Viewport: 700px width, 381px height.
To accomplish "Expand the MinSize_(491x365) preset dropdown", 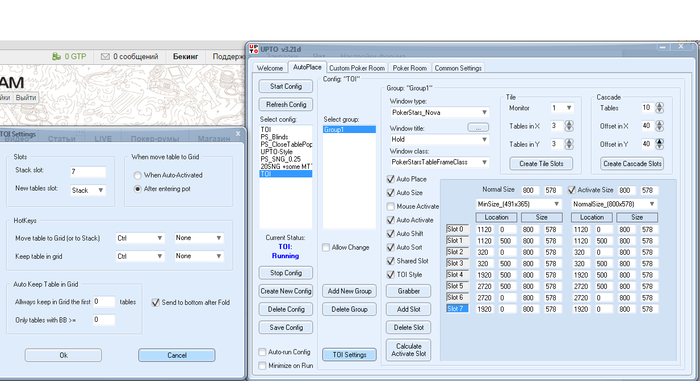I will pyautogui.click(x=518, y=204).
